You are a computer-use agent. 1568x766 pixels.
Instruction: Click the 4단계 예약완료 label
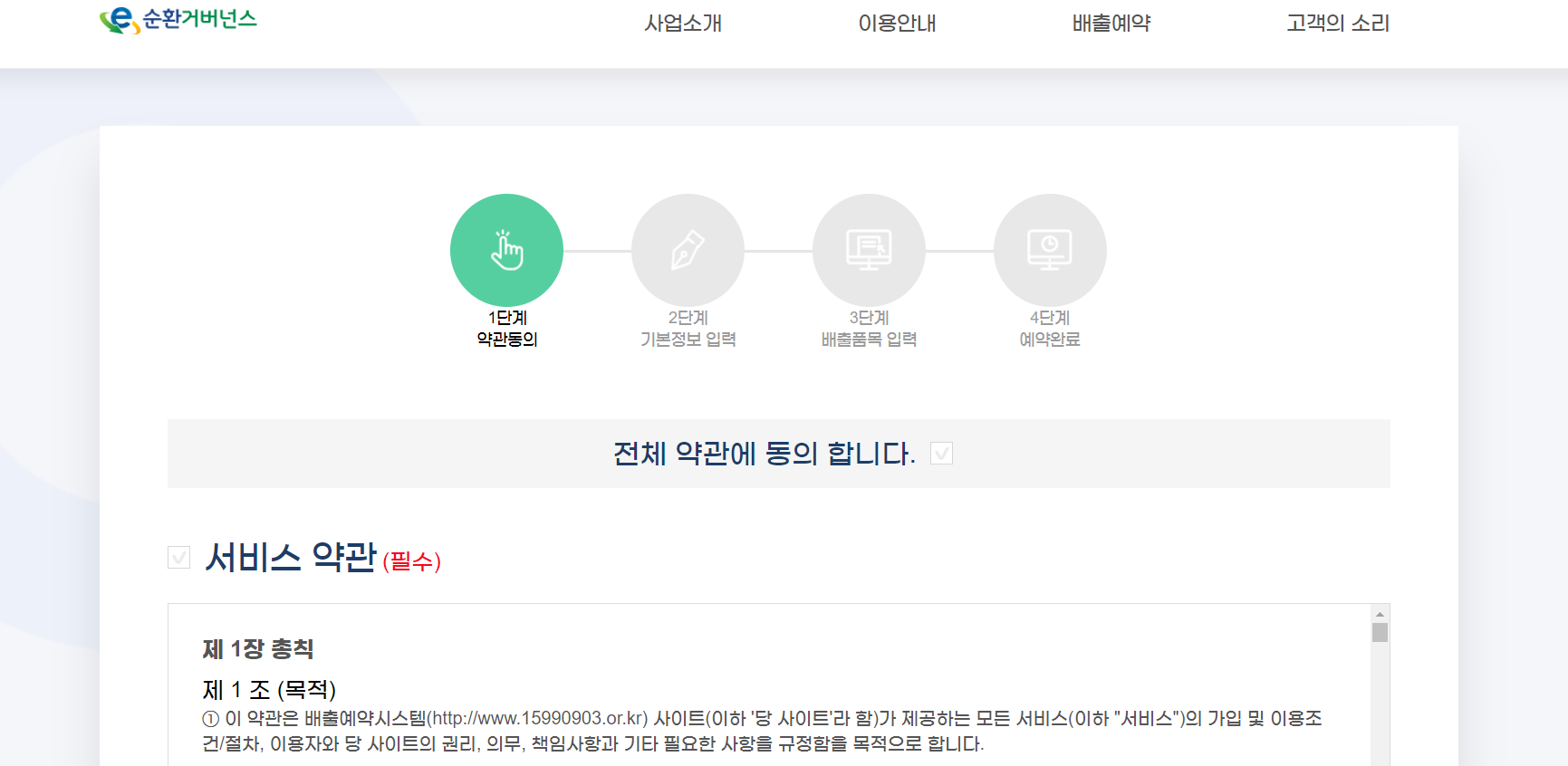[1050, 329]
